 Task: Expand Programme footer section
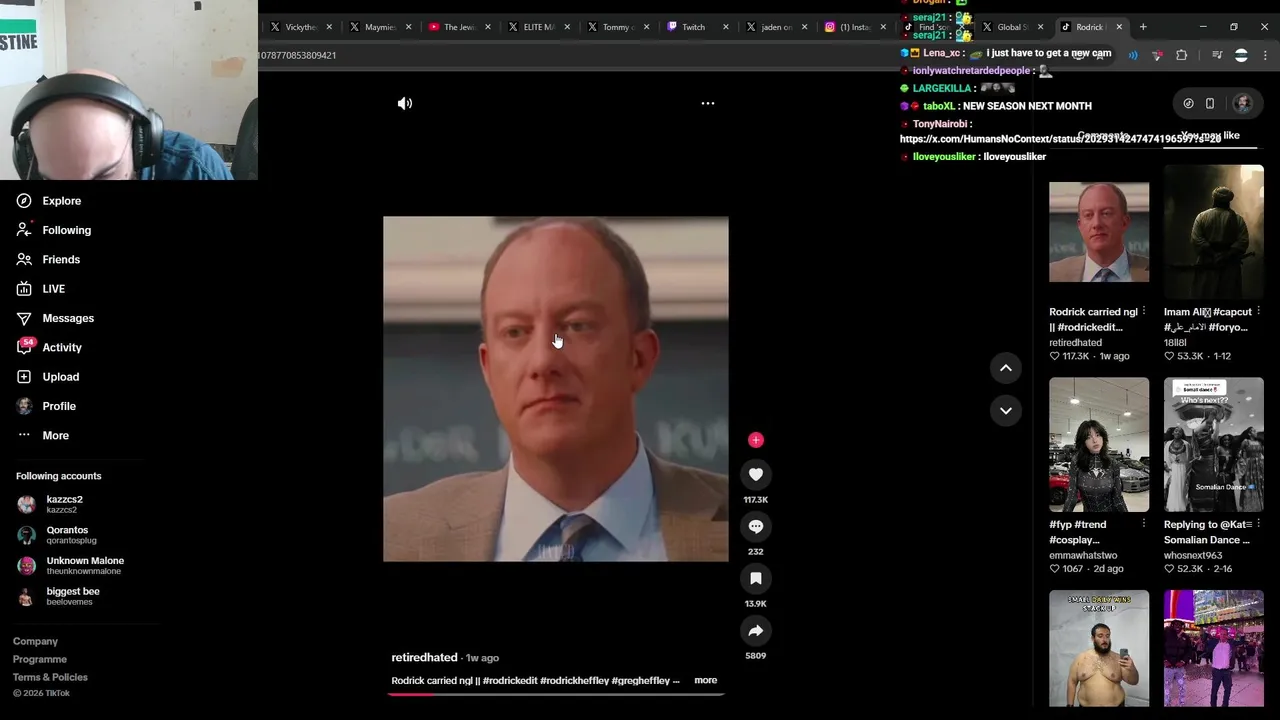(40, 659)
